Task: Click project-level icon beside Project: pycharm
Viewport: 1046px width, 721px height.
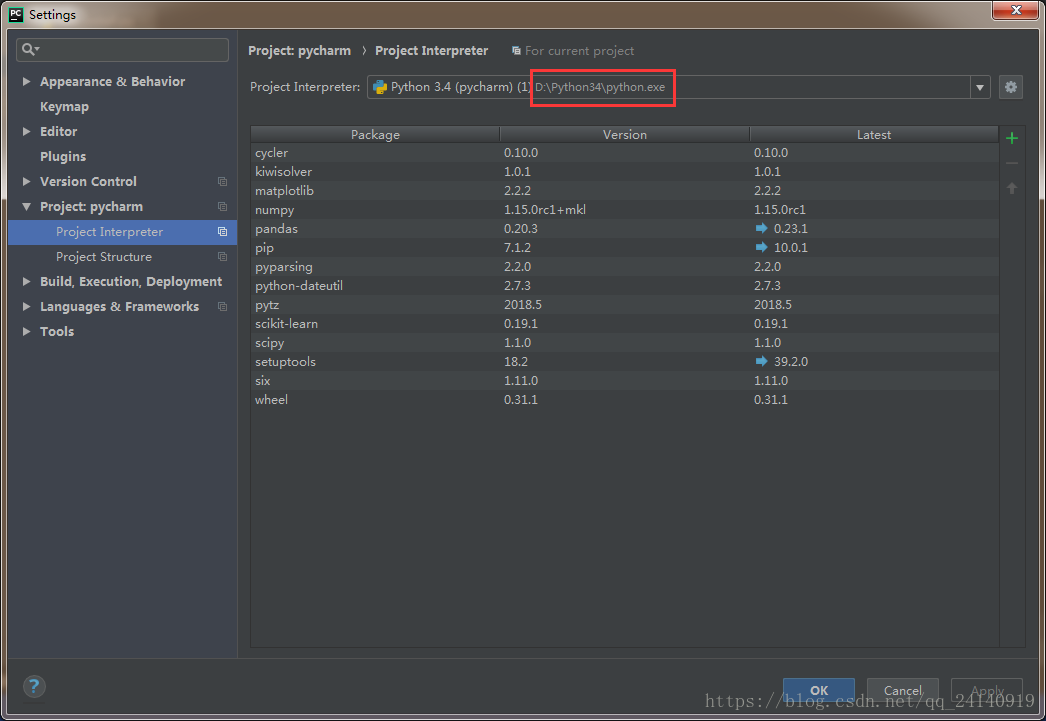Action: tap(222, 207)
